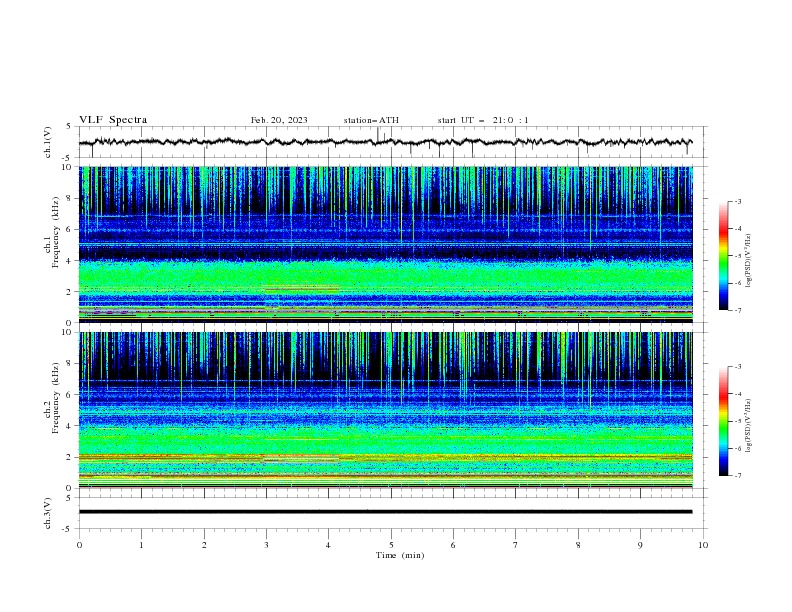Click the "Time (min)" axis label
This screenshot has width=792, height=612.
pos(400,555)
